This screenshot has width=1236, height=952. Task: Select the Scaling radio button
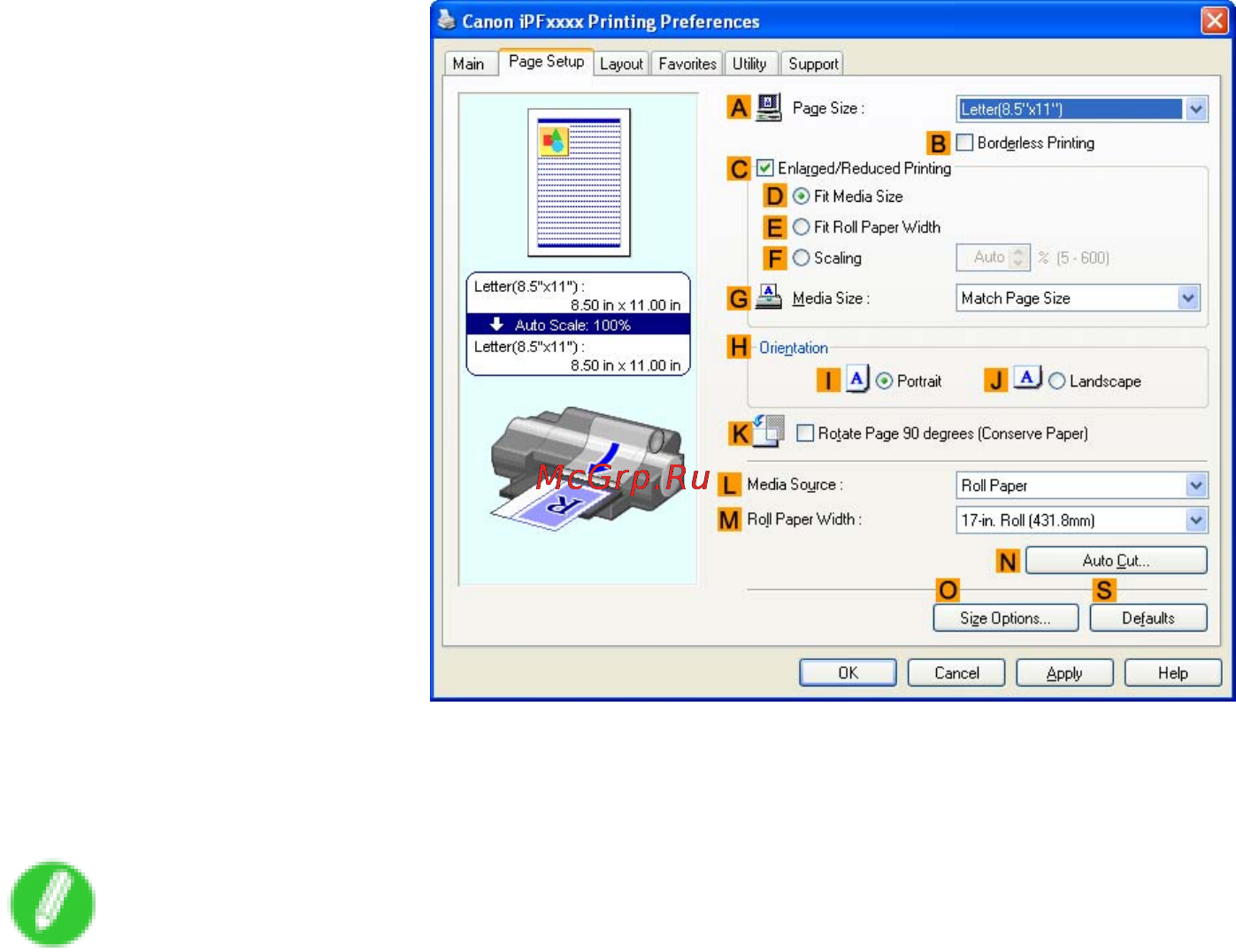(x=802, y=258)
